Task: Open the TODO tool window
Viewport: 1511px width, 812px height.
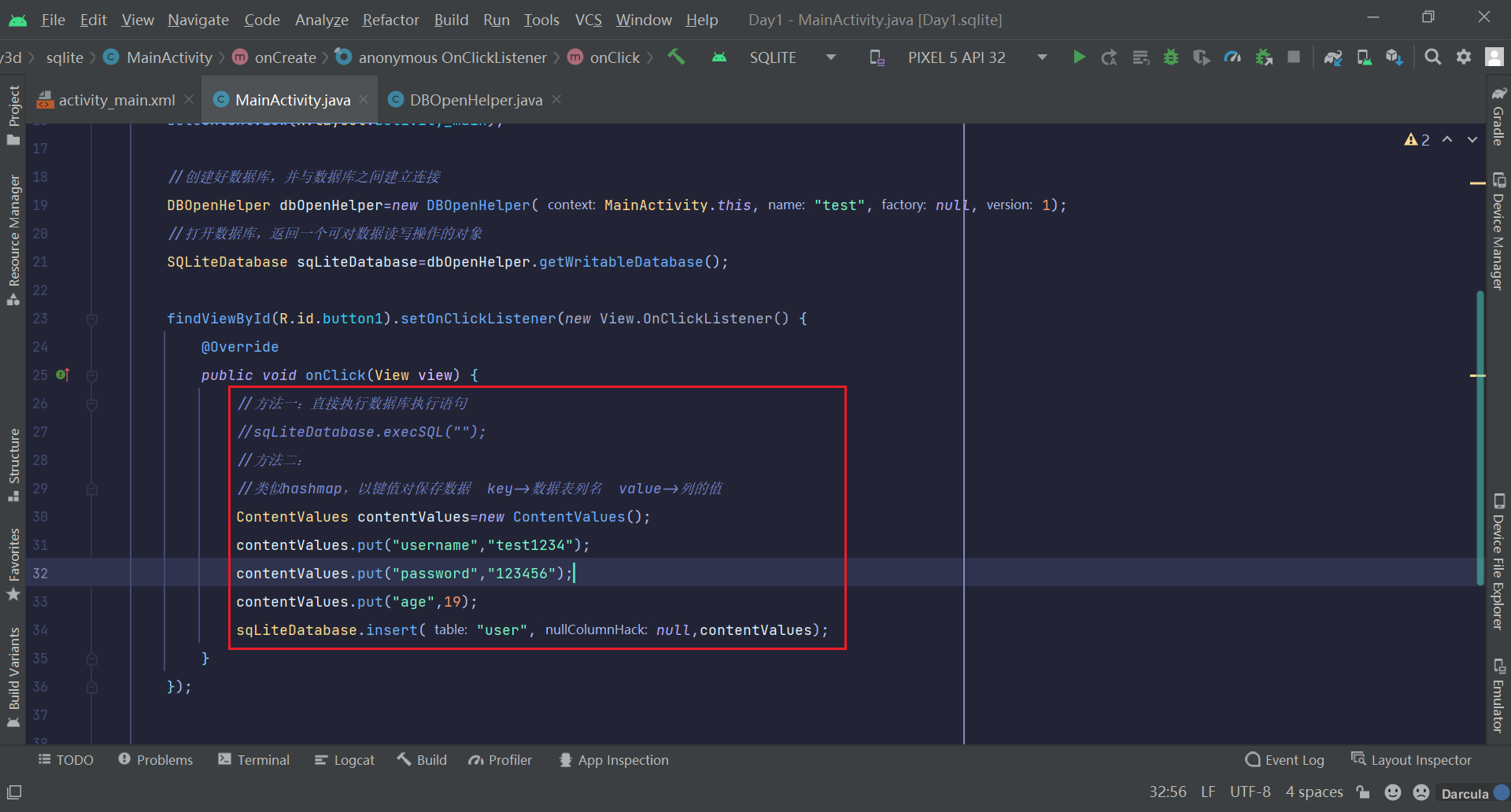Action: pyautogui.click(x=66, y=759)
